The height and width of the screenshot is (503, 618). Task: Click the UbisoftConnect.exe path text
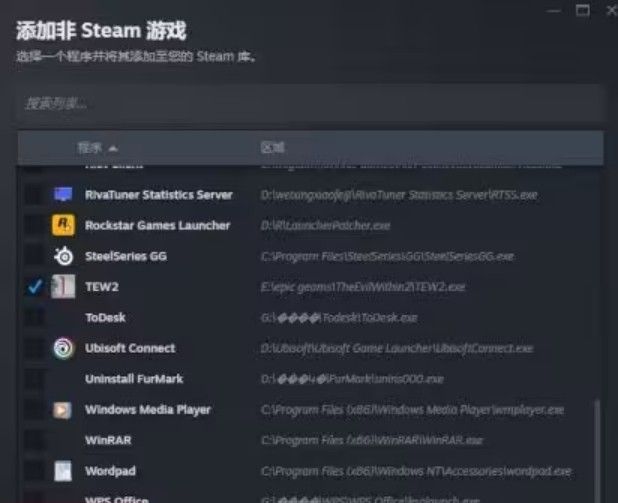tap(396, 348)
